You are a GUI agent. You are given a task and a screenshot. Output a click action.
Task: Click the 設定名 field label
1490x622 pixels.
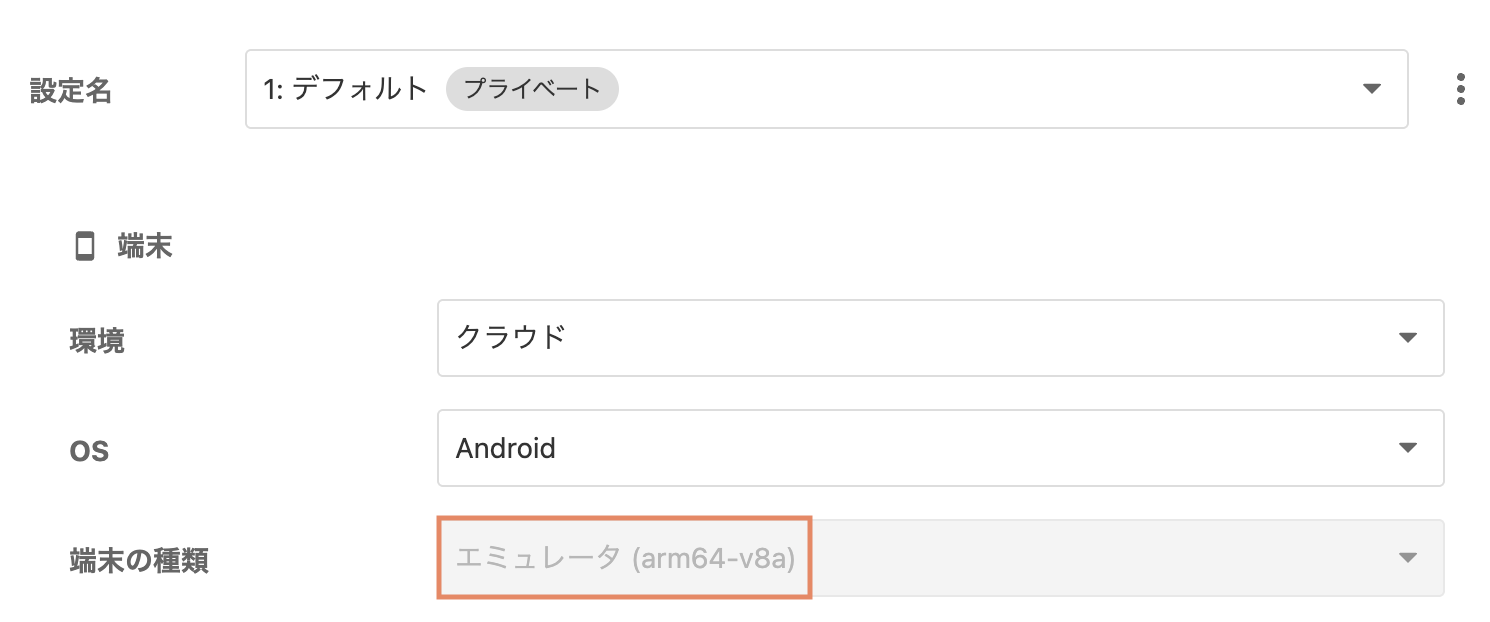point(71,91)
